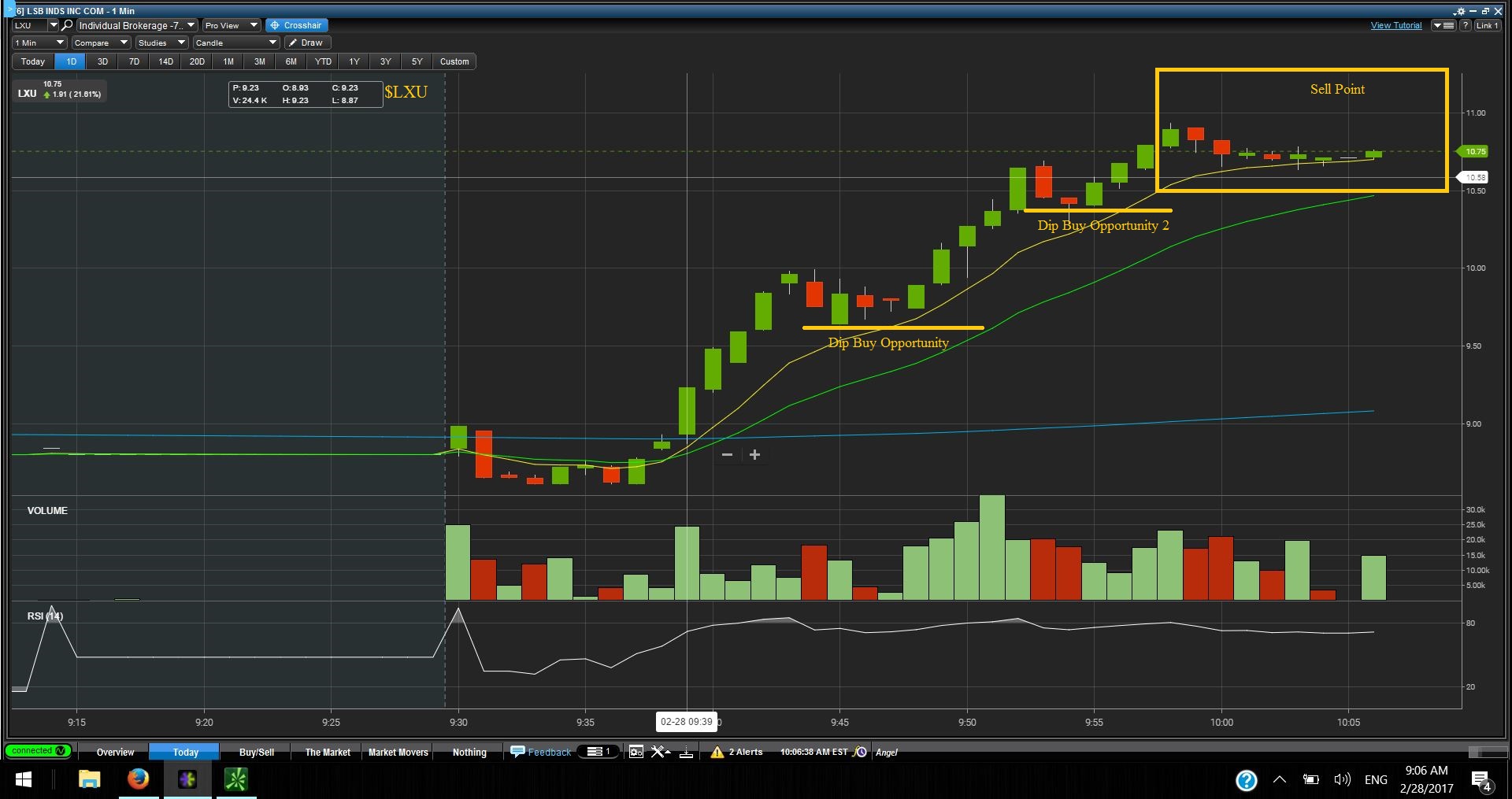Toggle the Crosshair mode button
1512x799 pixels.
(296, 25)
